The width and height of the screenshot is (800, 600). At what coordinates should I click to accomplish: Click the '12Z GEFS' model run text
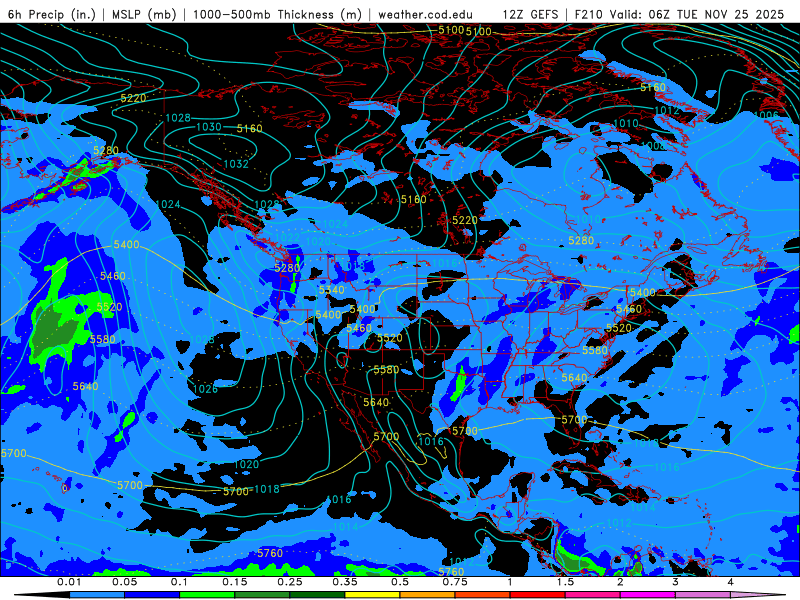(x=531, y=14)
